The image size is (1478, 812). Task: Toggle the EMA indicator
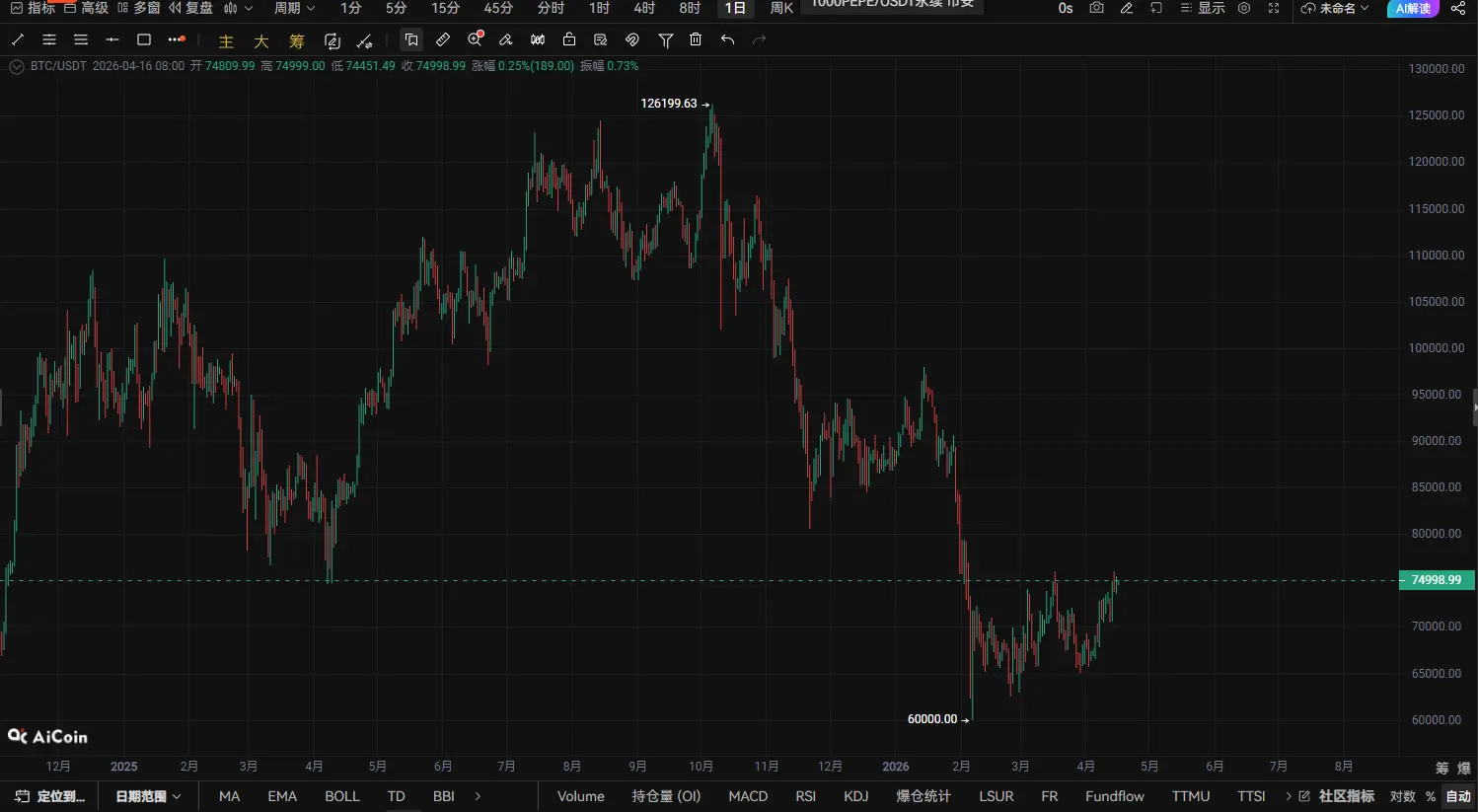click(x=282, y=796)
